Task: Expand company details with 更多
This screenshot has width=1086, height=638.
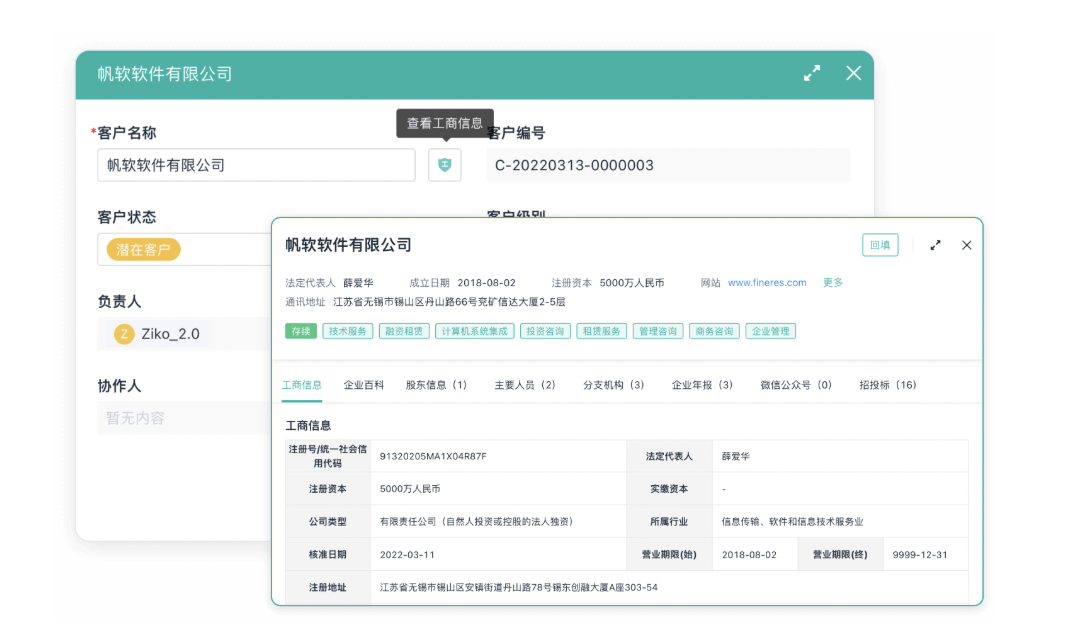Action: click(833, 283)
